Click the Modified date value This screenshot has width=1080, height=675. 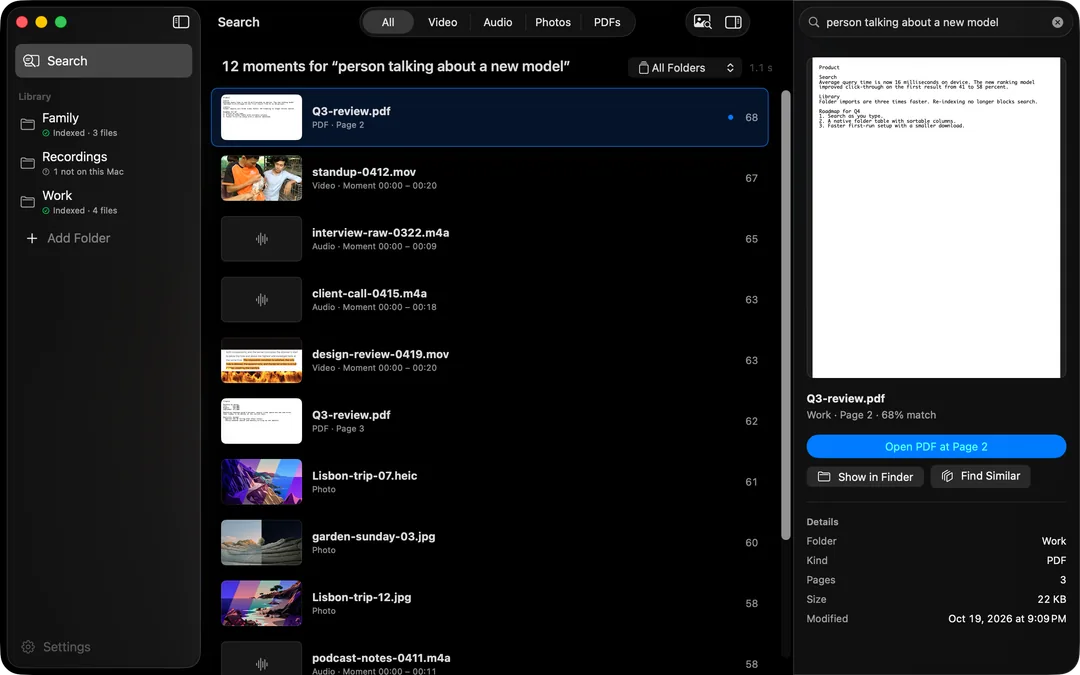tap(1007, 619)
